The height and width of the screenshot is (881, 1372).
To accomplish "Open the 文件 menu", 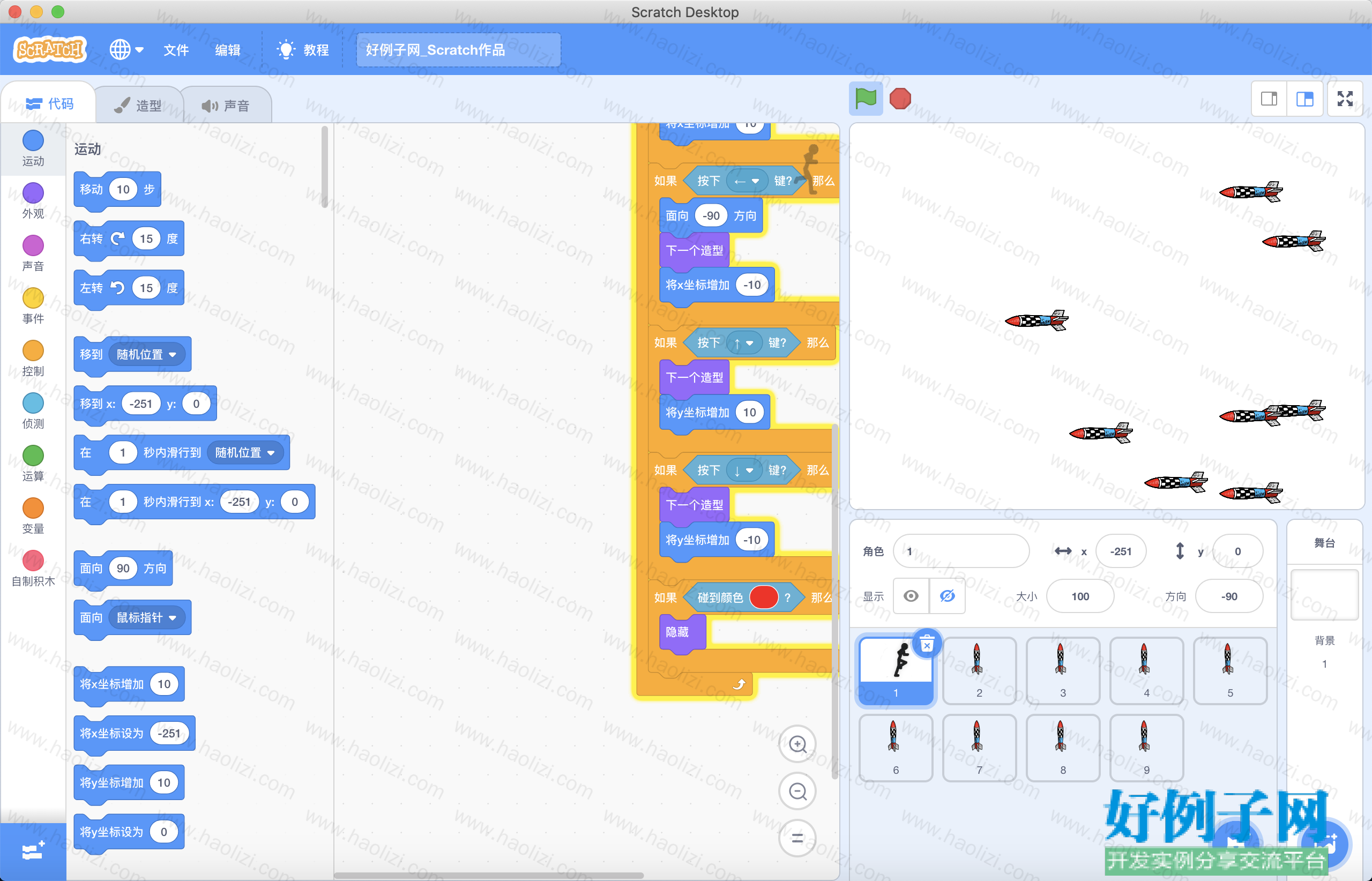I will [x=176, y=50].
